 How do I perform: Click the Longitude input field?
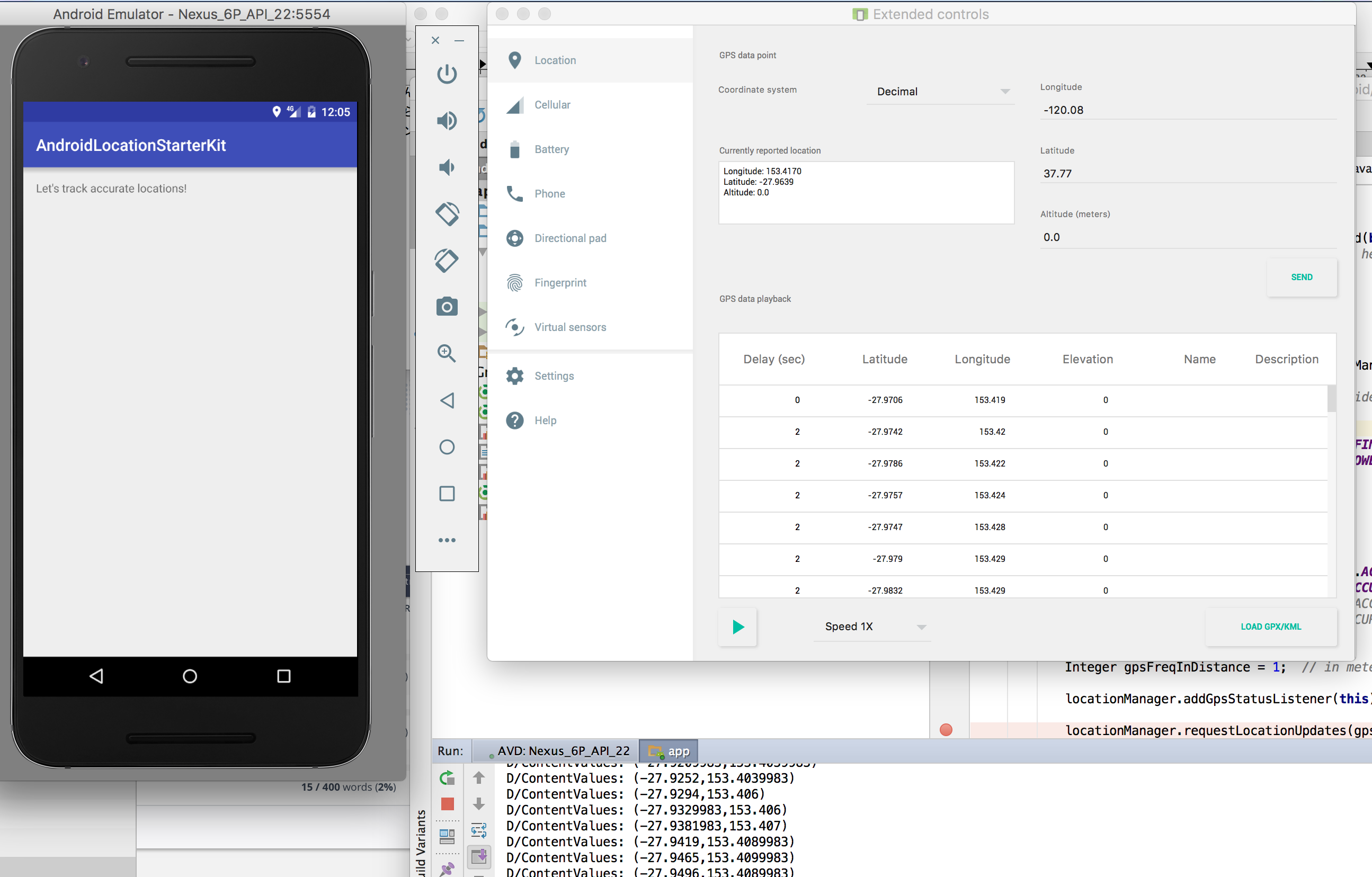tap(1188, 110)
